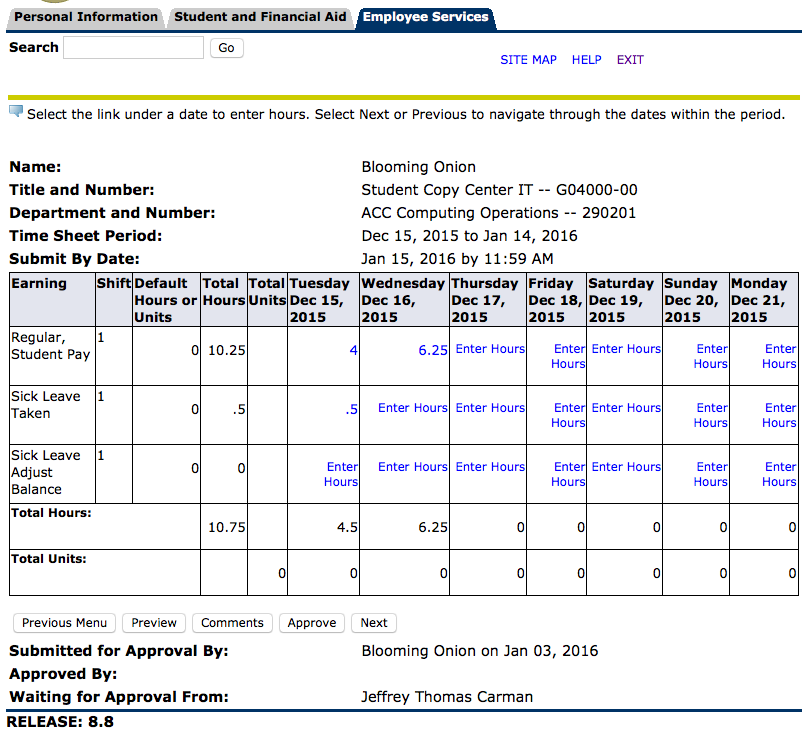Enter Hours for Sick Leave Adjust Balance on Sunday Dec 20
This screenshot has height=736, width=806.
(711, 474)
